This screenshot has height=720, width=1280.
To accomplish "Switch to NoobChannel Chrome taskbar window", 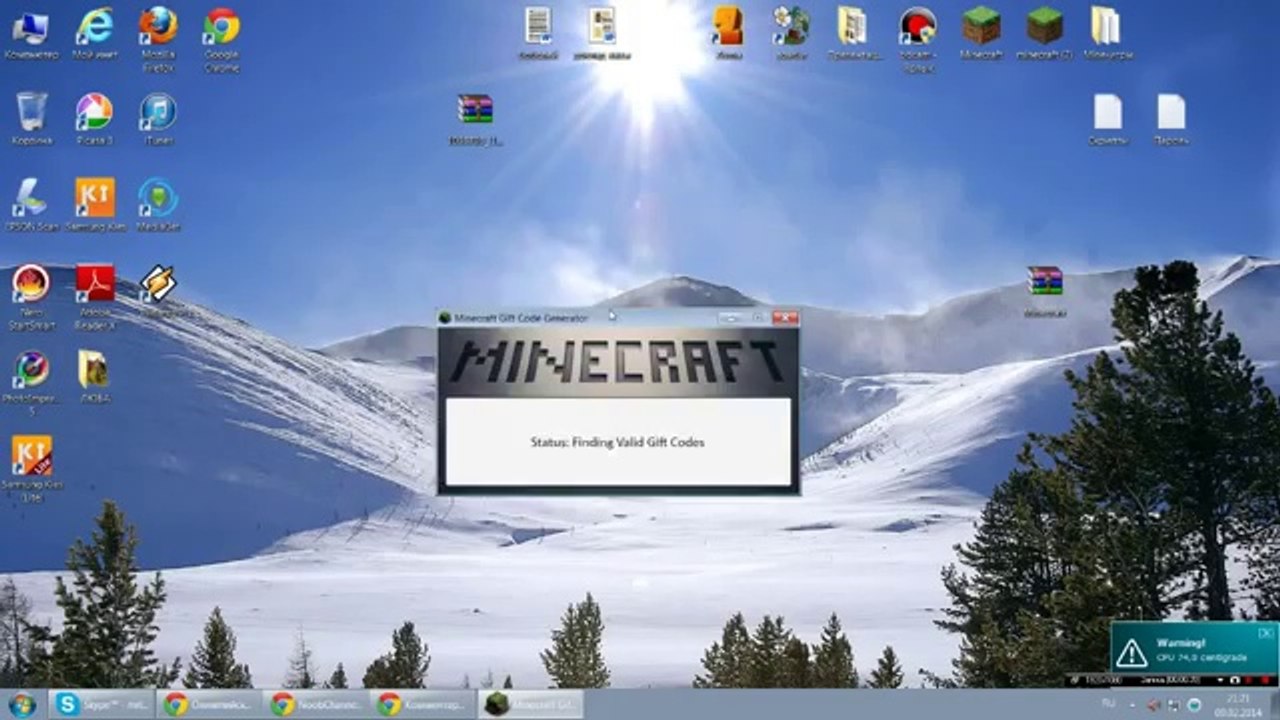I will [316, 704].
